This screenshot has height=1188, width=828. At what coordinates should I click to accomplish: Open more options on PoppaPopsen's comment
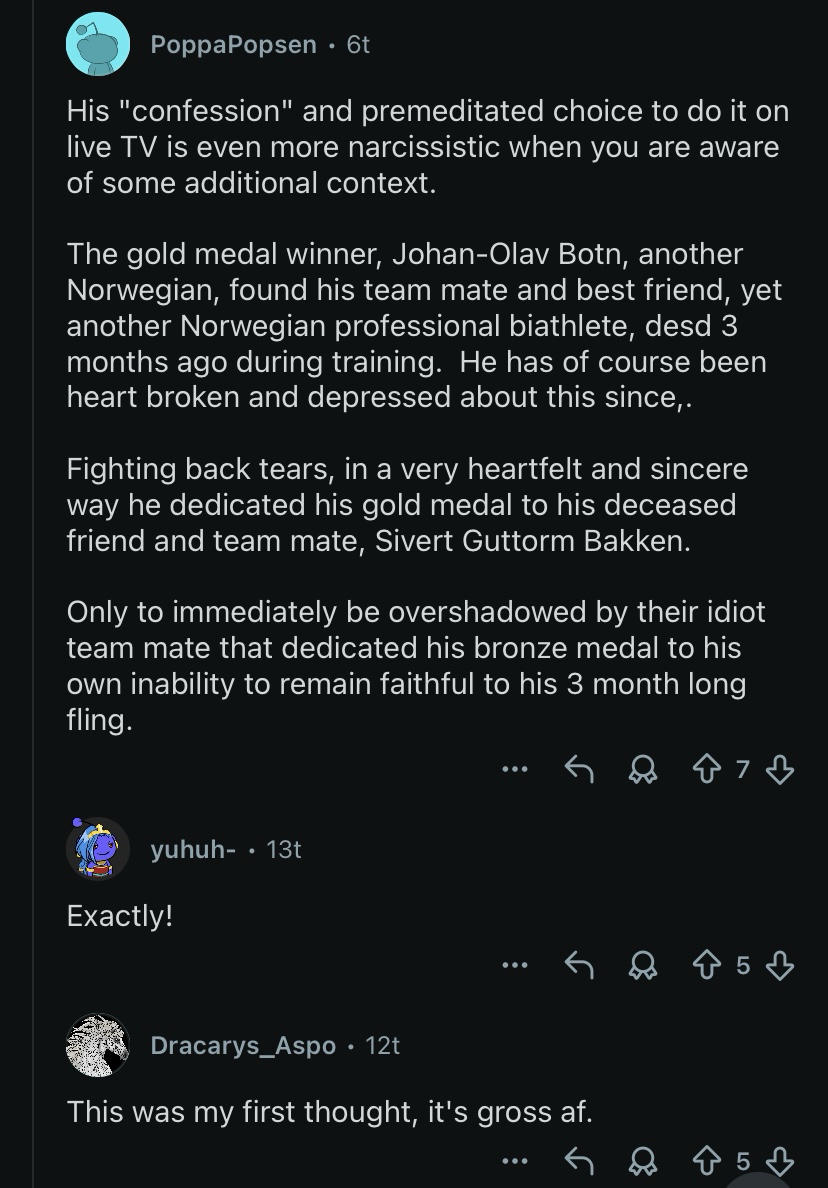(x=515, y=769)
